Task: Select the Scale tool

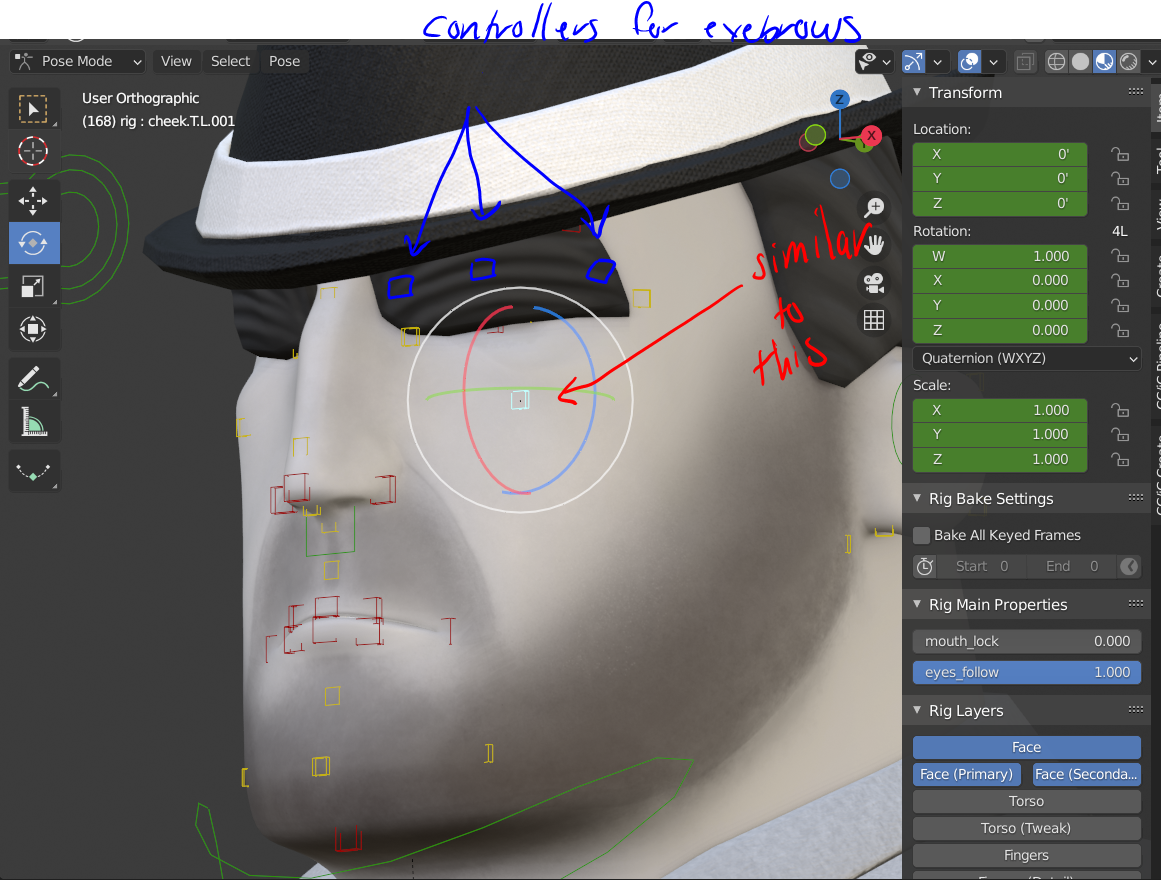Action: coord(33,286)
